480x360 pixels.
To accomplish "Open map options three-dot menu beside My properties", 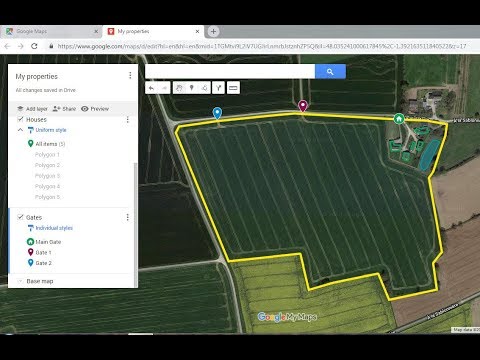I will coord(130,76).
